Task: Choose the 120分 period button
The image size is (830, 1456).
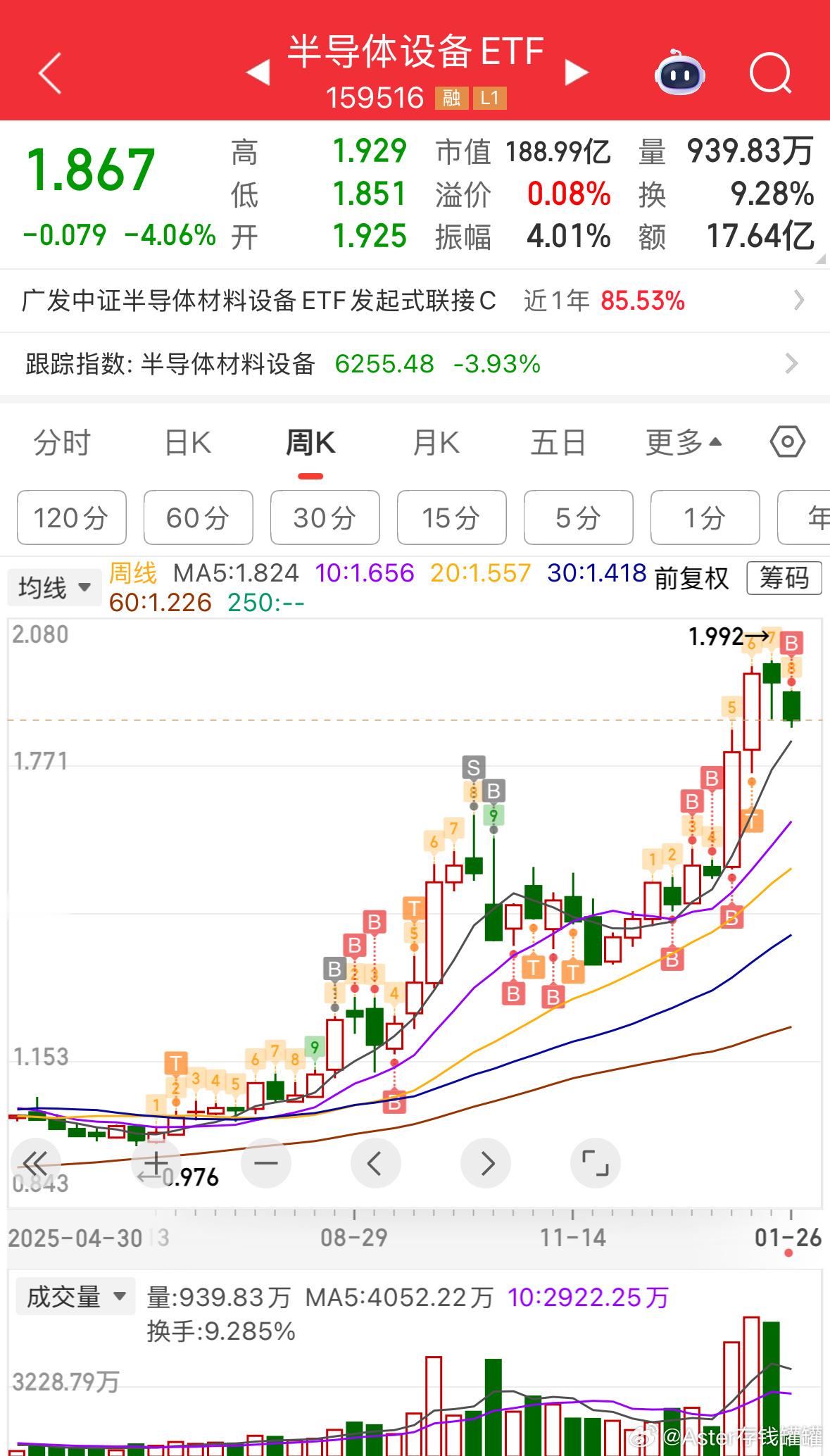Action: point(72,517)
